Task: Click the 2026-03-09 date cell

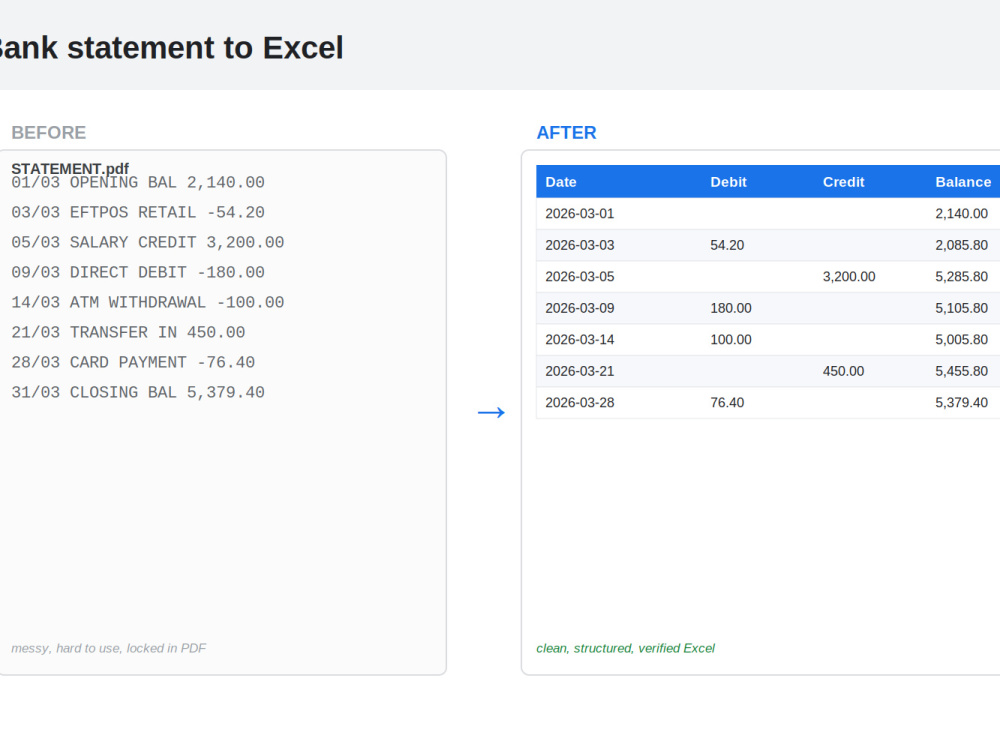Action: tap(619, 308)
